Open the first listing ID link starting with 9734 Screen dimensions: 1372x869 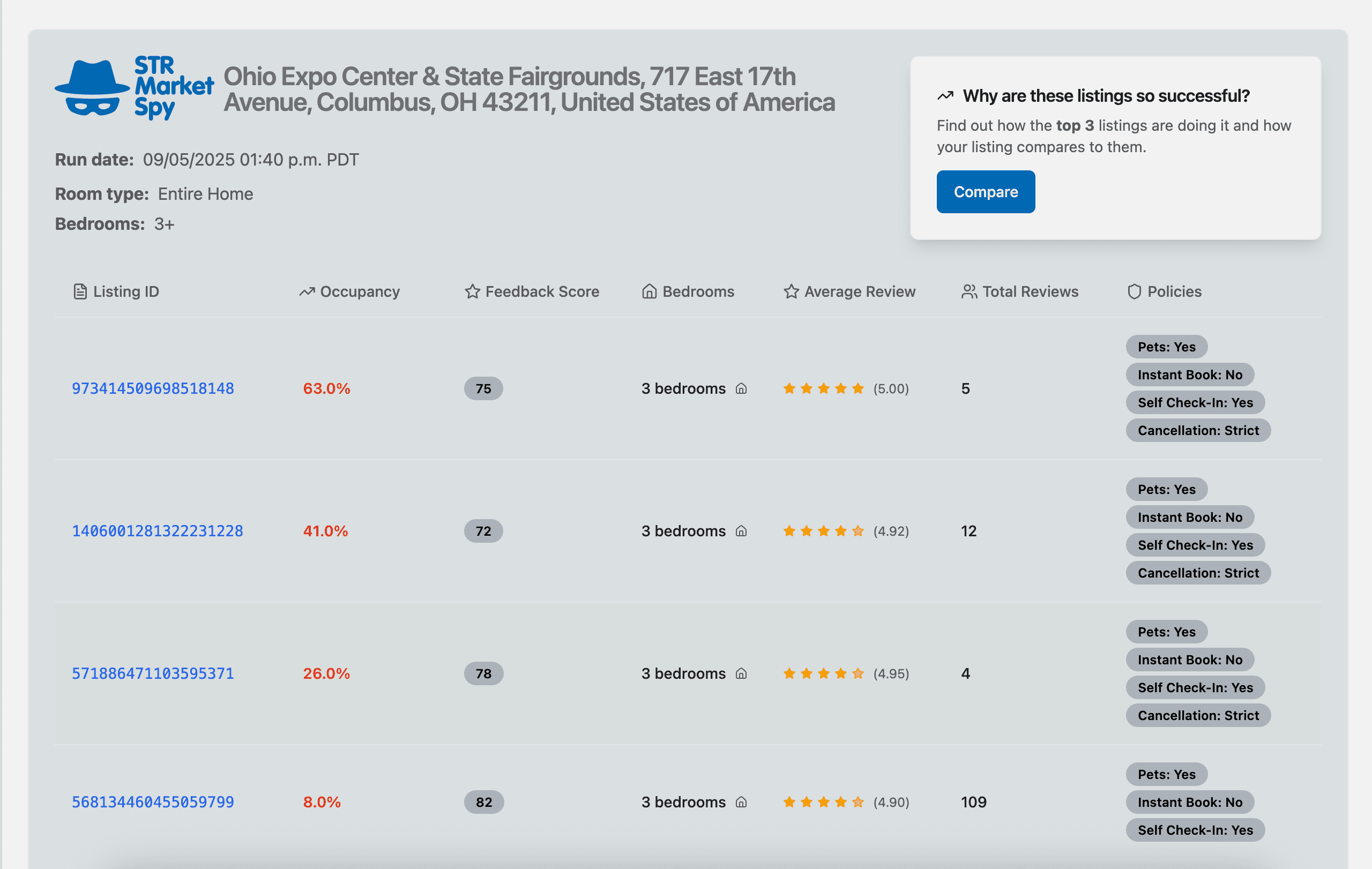coord(152,388)
